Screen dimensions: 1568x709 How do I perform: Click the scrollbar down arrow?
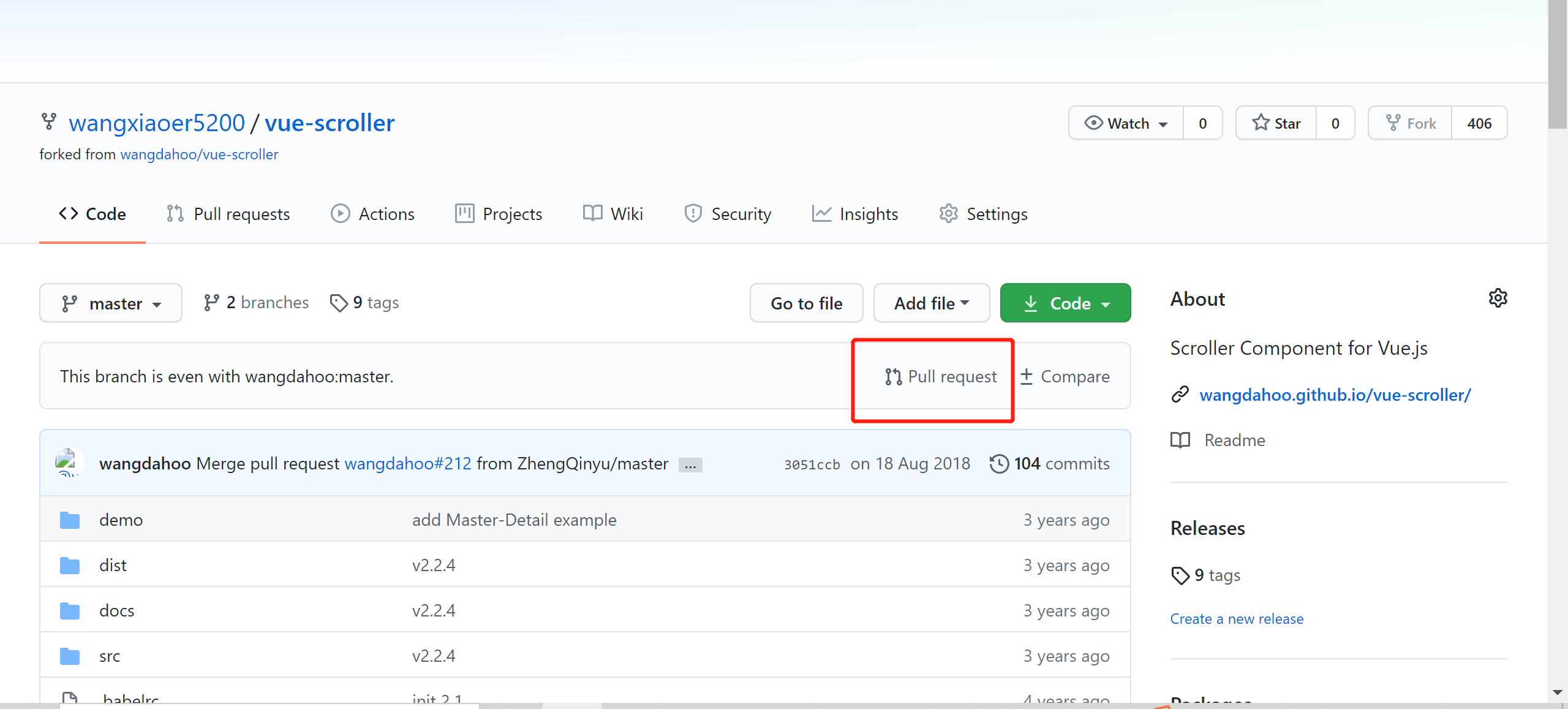click(x=1558, y=692)
